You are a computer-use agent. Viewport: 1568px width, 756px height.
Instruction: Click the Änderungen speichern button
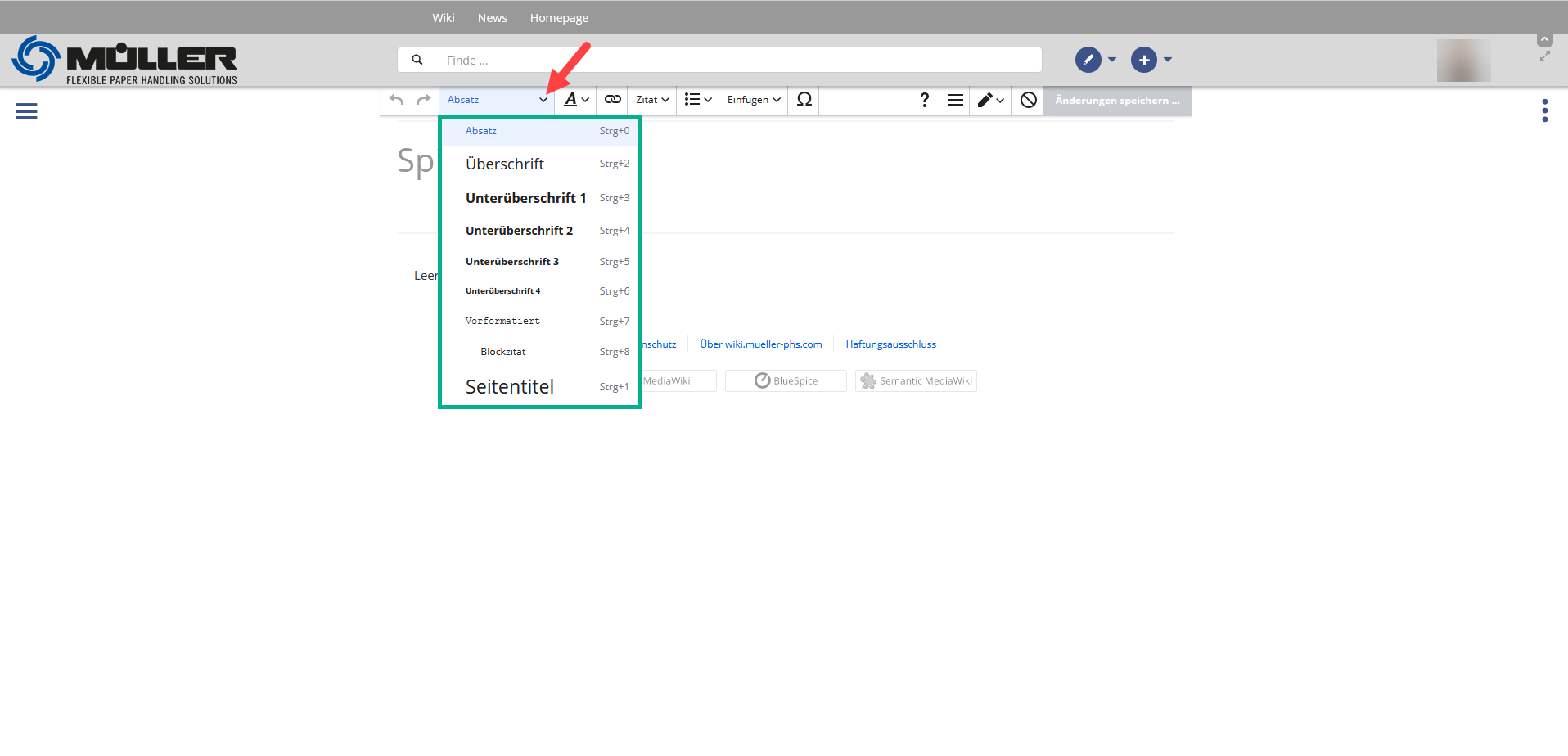pos(1117,101)
